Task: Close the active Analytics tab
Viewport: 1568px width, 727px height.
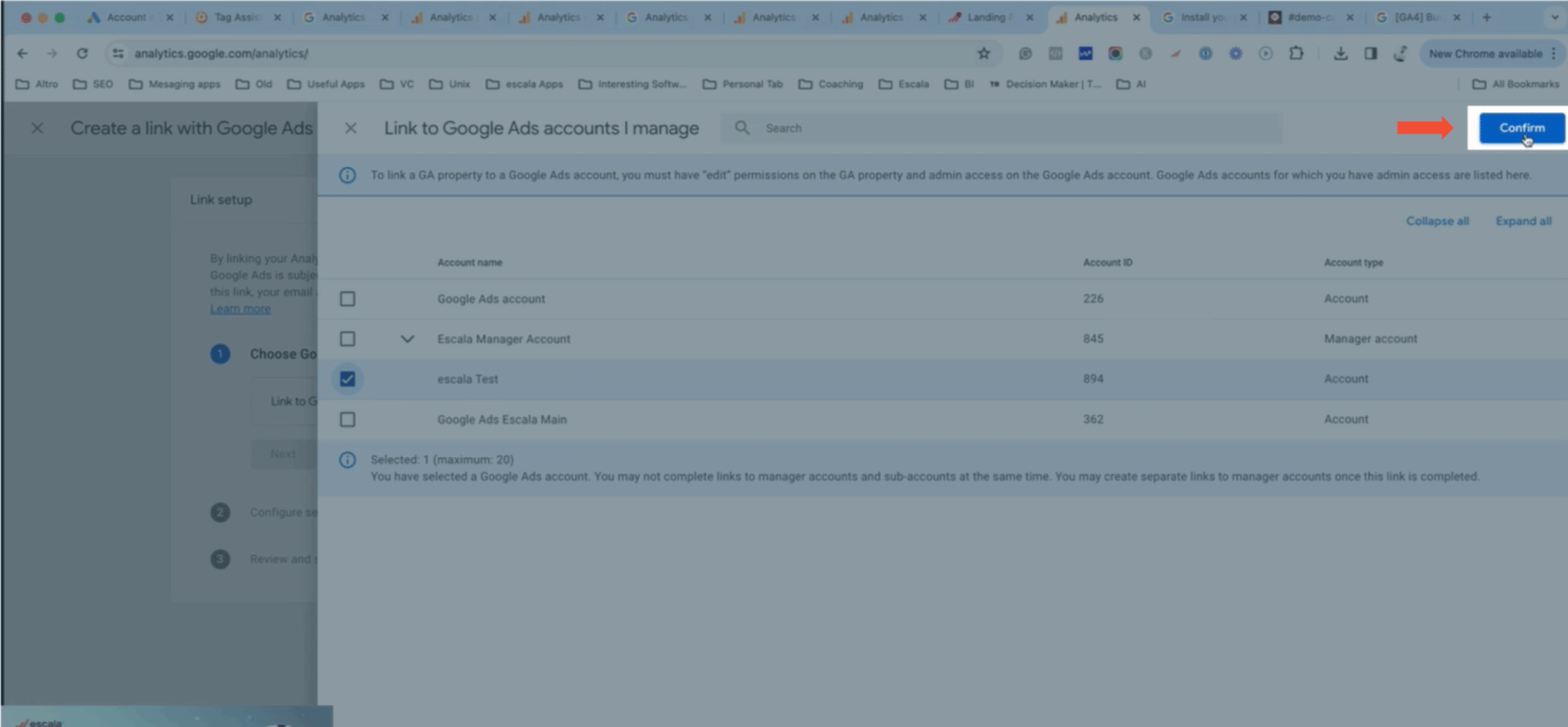Action: [x=1136, y=17]
